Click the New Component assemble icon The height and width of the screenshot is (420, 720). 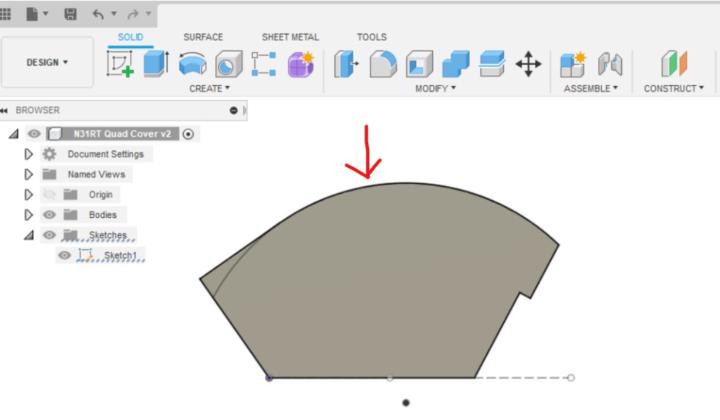pos(572,65)
